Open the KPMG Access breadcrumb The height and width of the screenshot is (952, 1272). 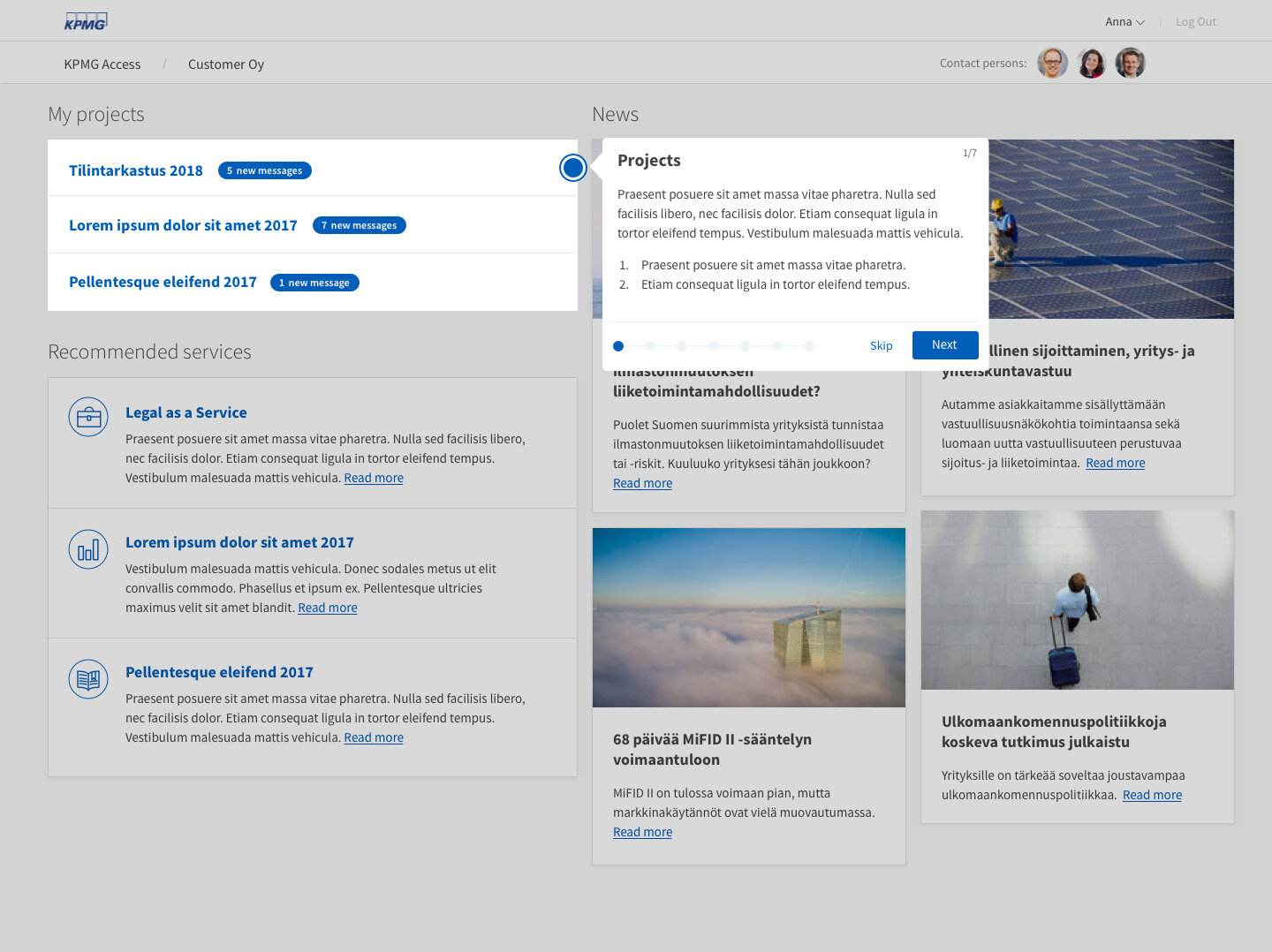point(102,64)
